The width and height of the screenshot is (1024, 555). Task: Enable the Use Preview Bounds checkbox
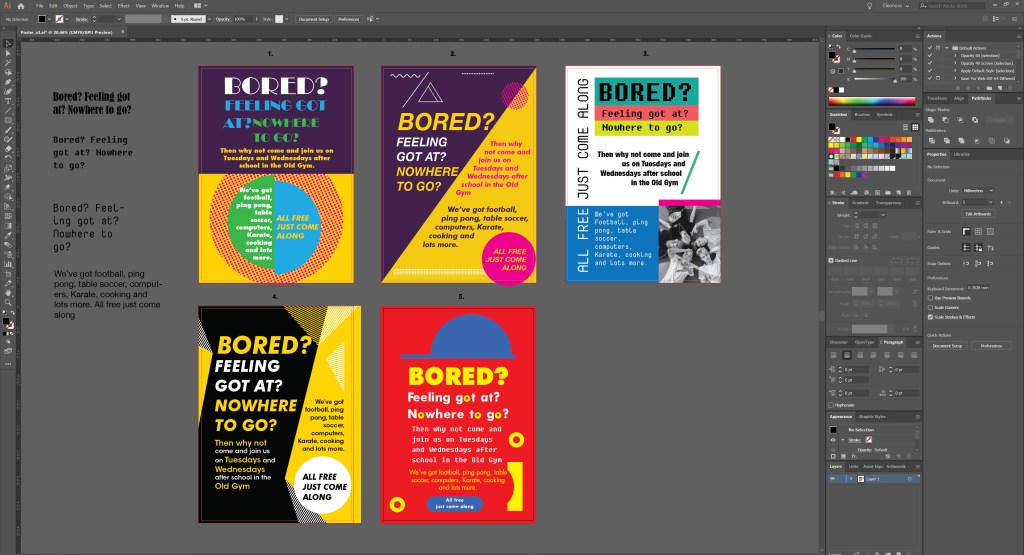click(x=931, y=298)
